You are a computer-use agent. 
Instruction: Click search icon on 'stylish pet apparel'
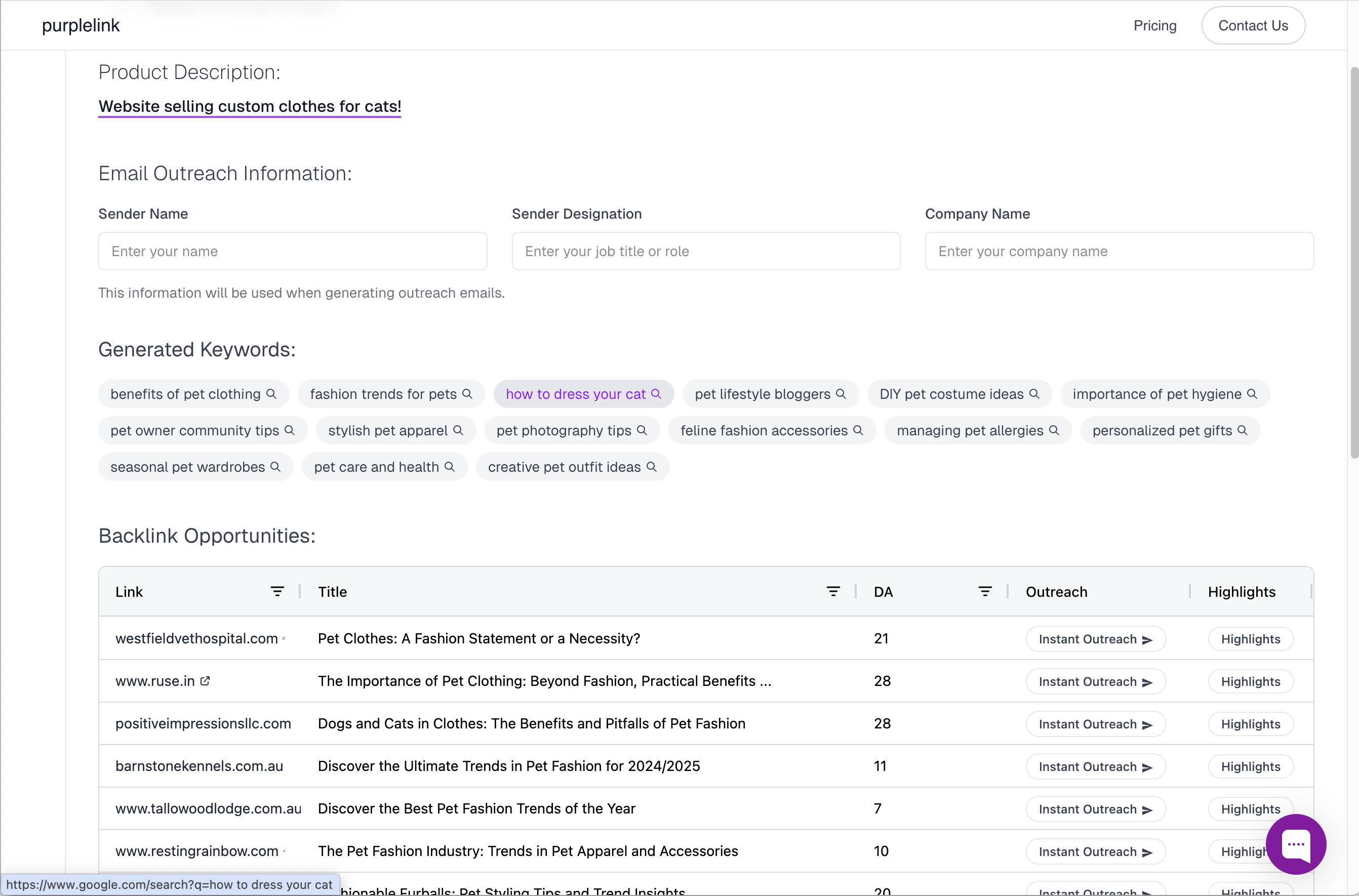[x=458, y=430]
